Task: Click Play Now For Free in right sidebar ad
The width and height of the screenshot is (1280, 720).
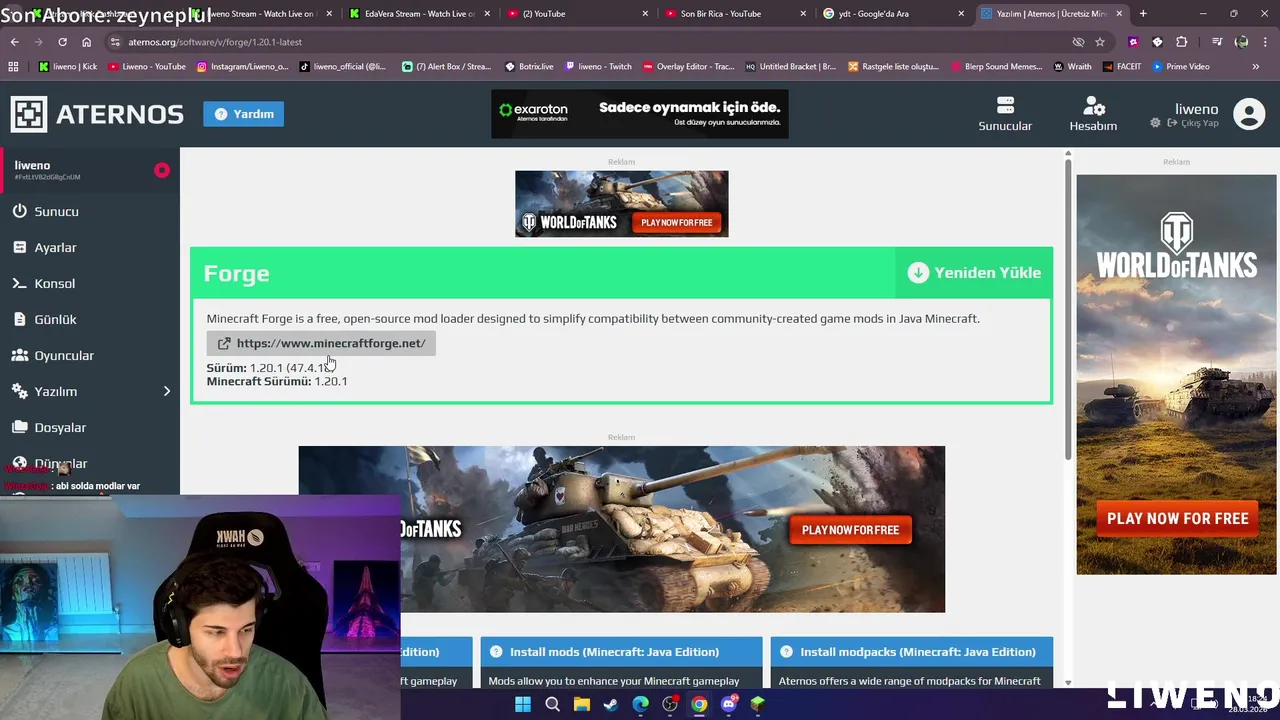Action: click(1177, 518)
